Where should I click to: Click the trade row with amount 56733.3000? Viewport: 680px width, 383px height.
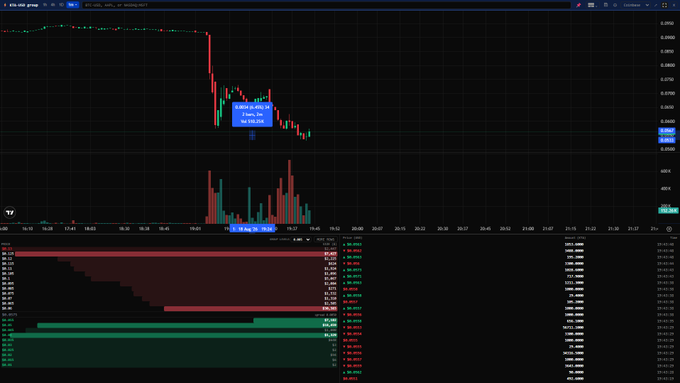(510, 327)
